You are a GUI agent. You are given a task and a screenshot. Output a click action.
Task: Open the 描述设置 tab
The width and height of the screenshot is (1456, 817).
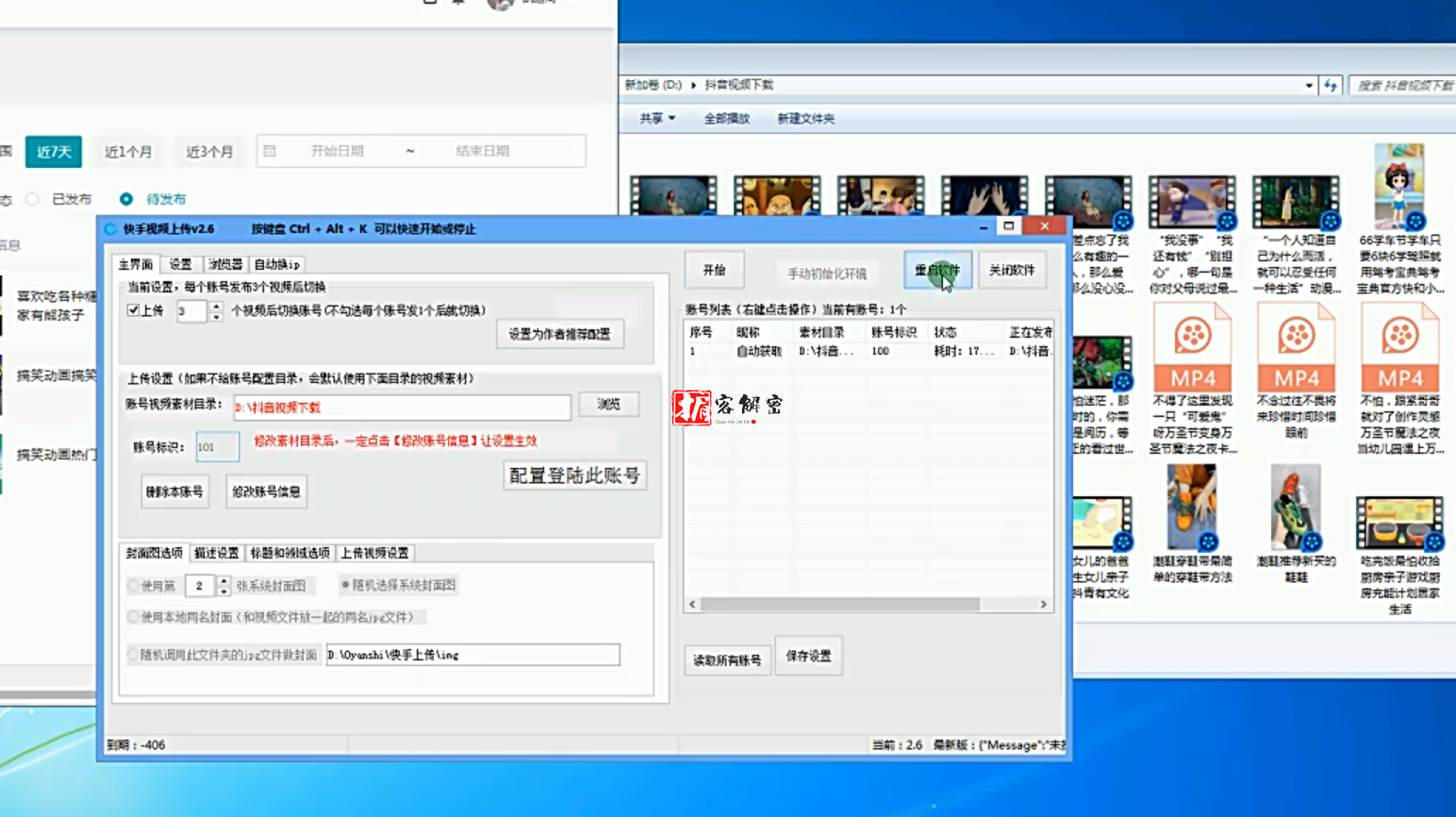pyautogui.click(x=217, y=553)
